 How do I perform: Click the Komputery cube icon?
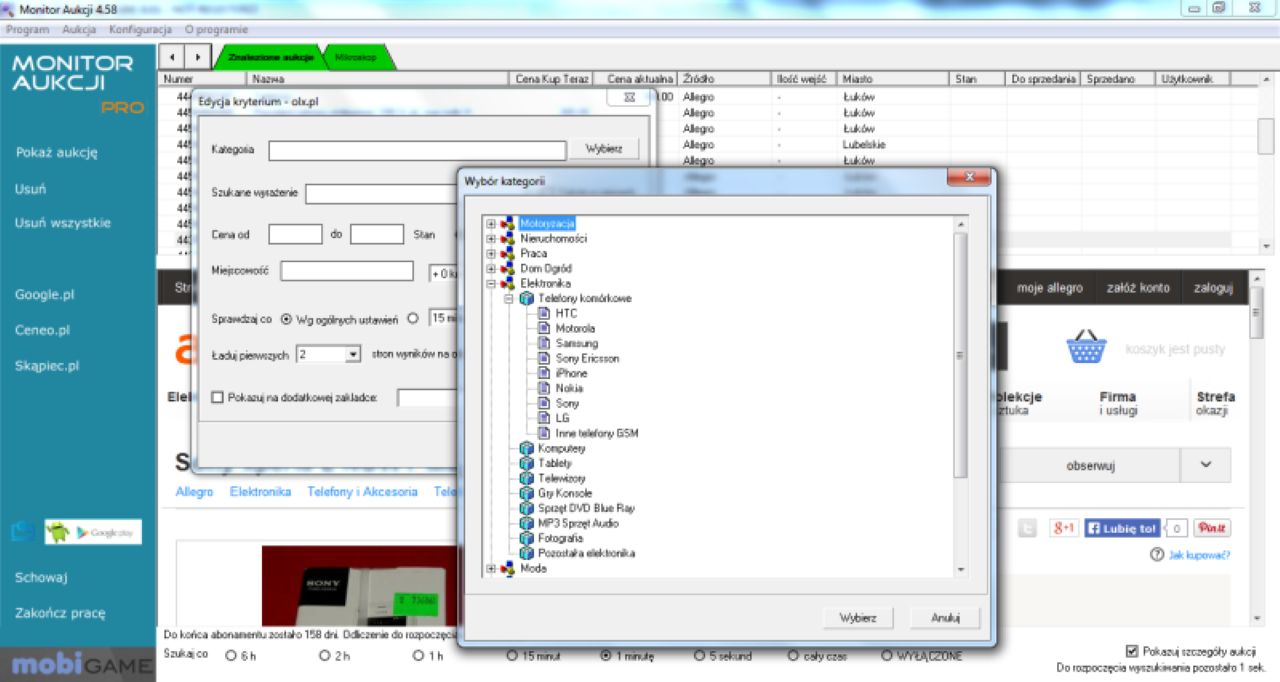coord(526,449)
